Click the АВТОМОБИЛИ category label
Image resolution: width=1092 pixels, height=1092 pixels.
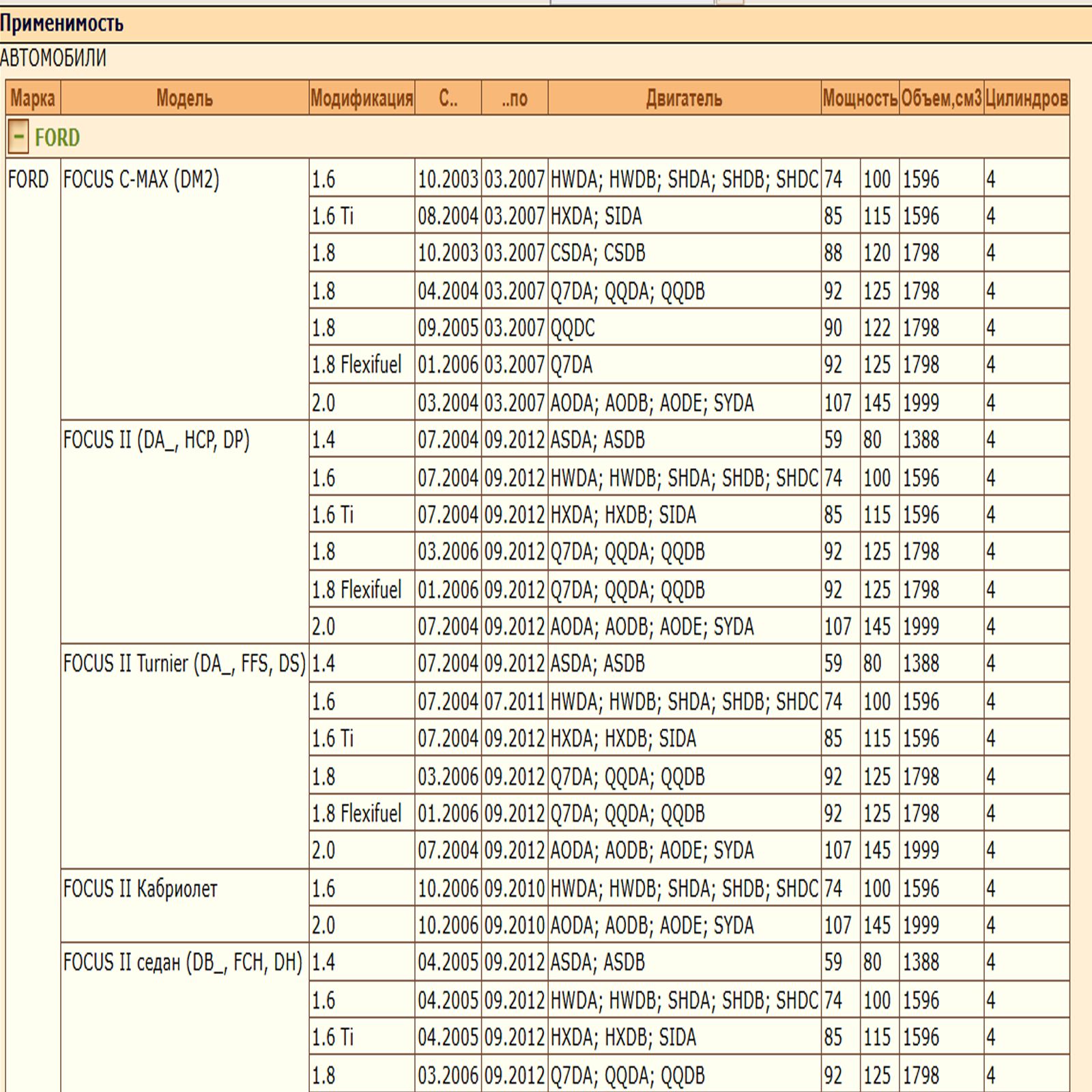[53, 58]
